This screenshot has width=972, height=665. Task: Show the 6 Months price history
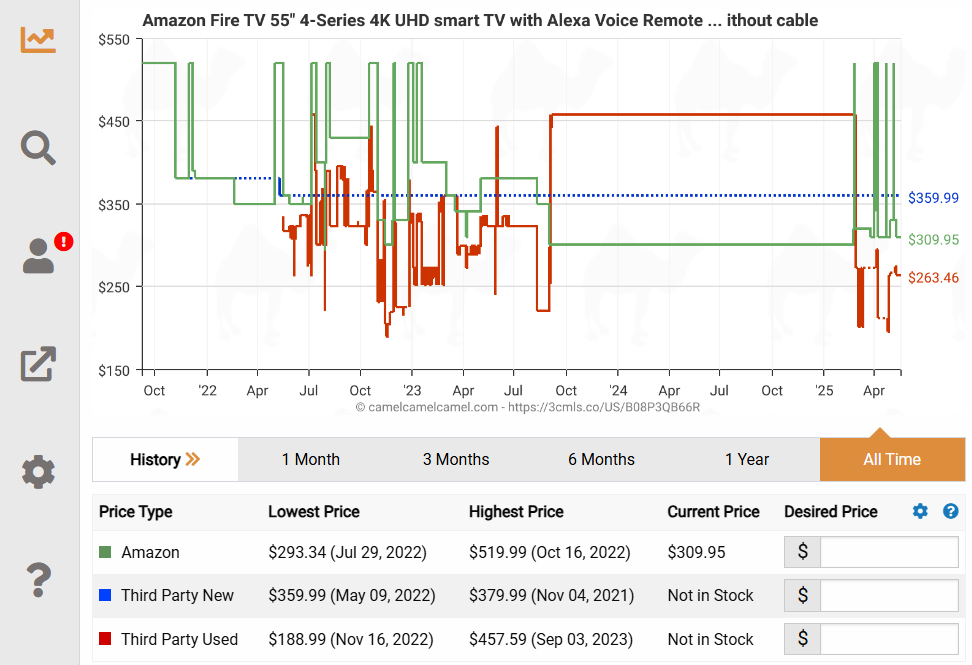pyautogui.click(x=601, y=460)
